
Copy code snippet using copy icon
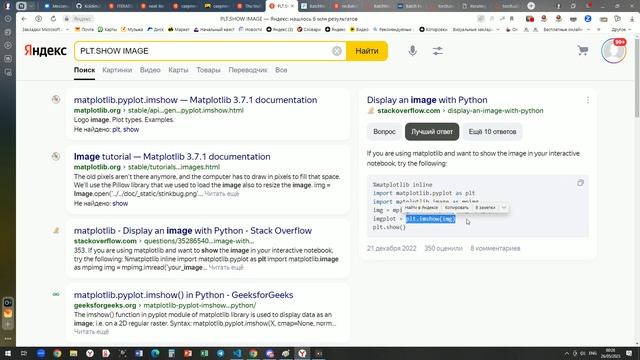coord(580,183)
